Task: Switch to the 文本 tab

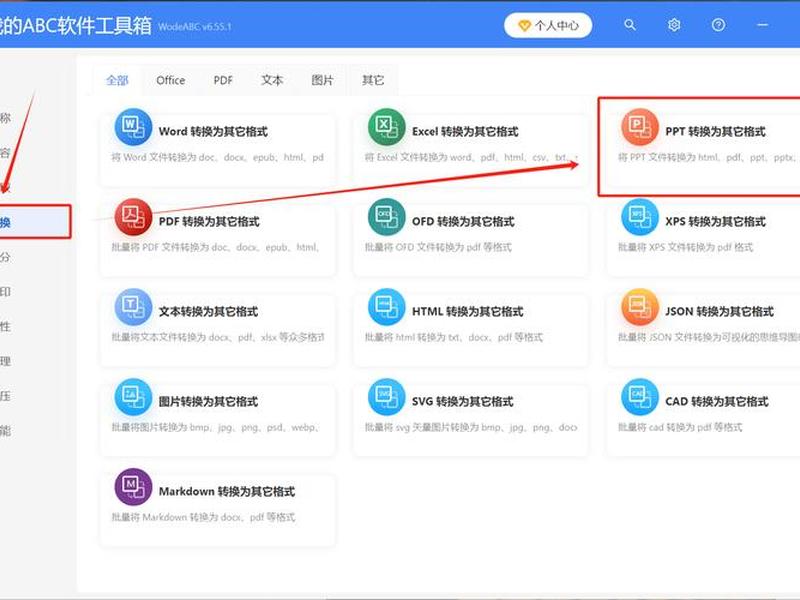Action: click(272, 80)
